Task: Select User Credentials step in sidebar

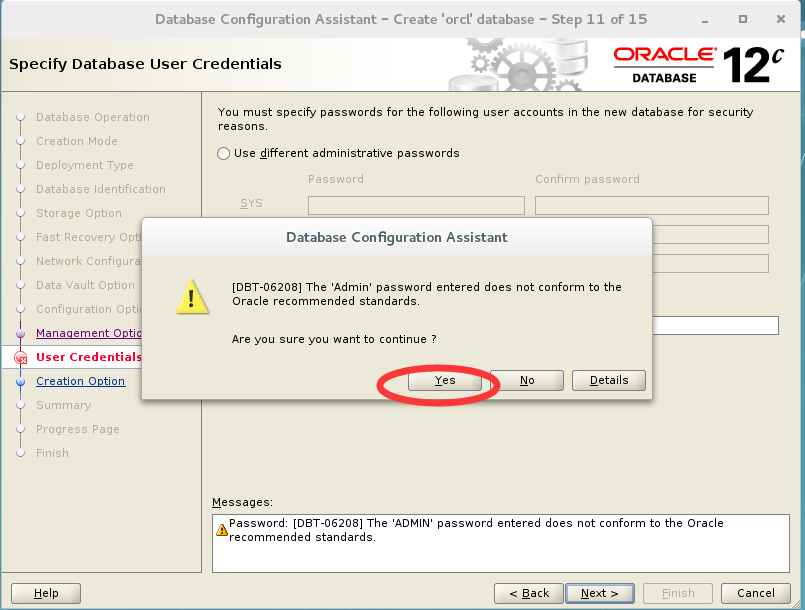Action: pyautogui.click(x=88, y=357)
